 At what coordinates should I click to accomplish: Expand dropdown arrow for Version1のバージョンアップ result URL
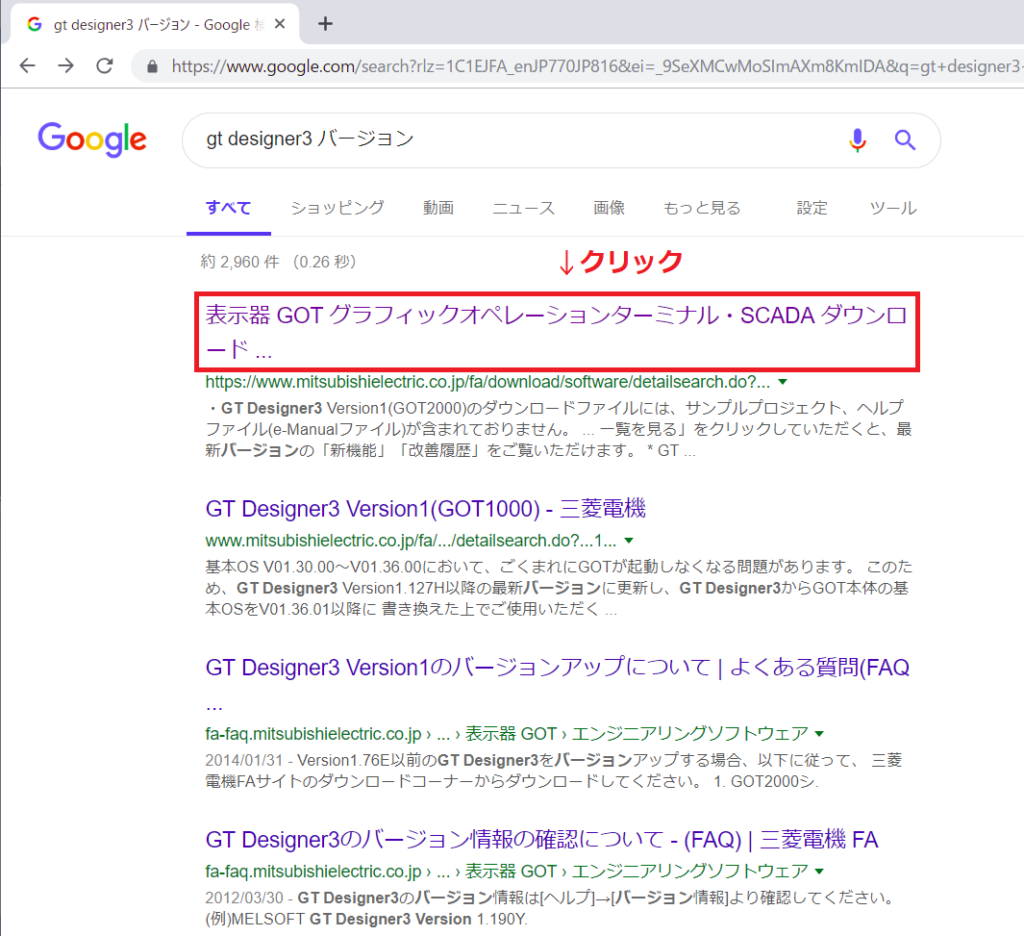[x=819, y=734]
